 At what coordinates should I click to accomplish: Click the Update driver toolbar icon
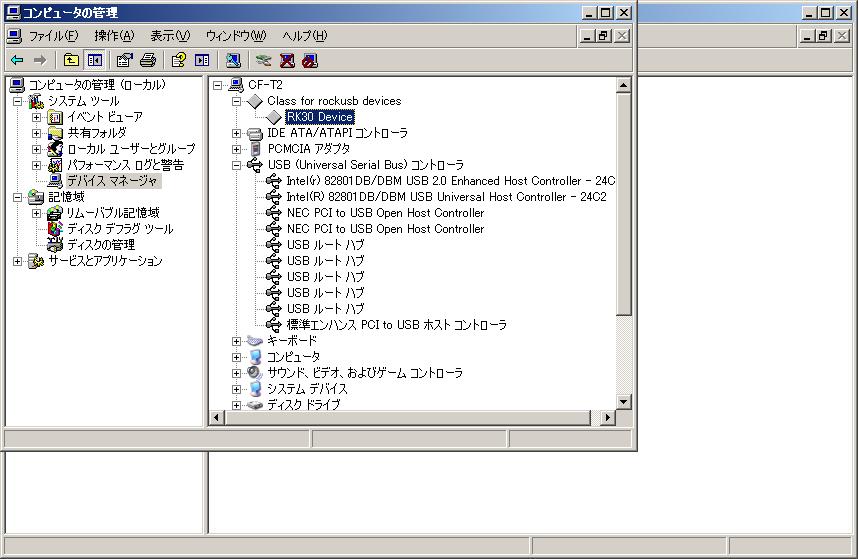pos(263,60)
